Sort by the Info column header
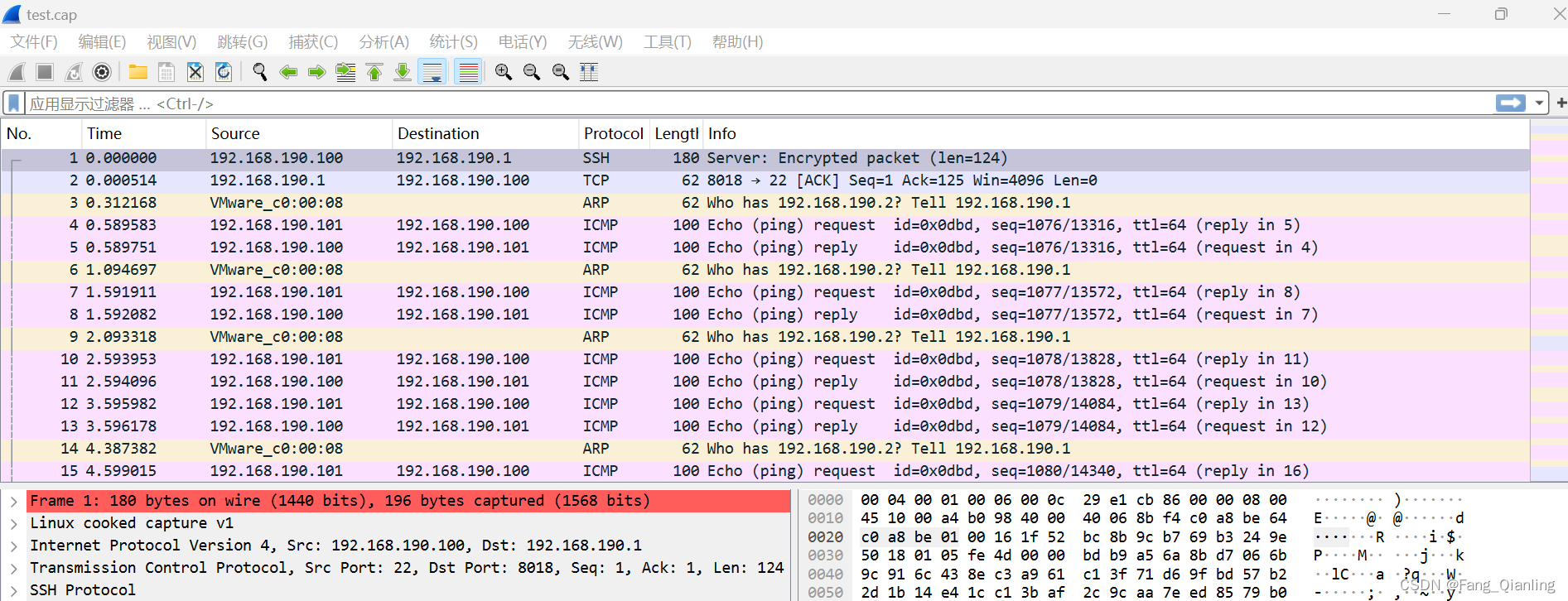Viewport: 1568px width, 601px height. pos(1116,133)
